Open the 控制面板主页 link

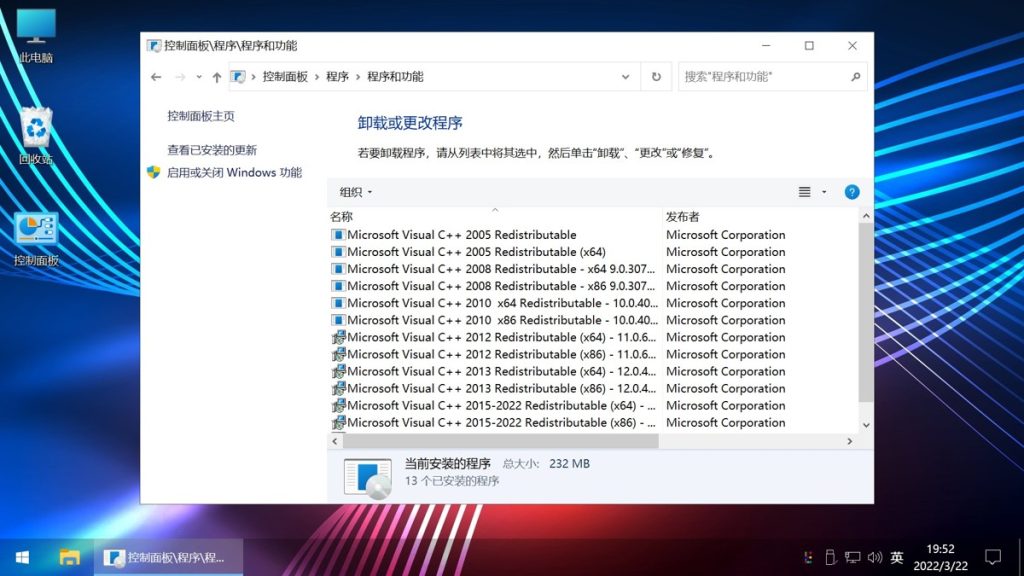click(x=201, y=116)
